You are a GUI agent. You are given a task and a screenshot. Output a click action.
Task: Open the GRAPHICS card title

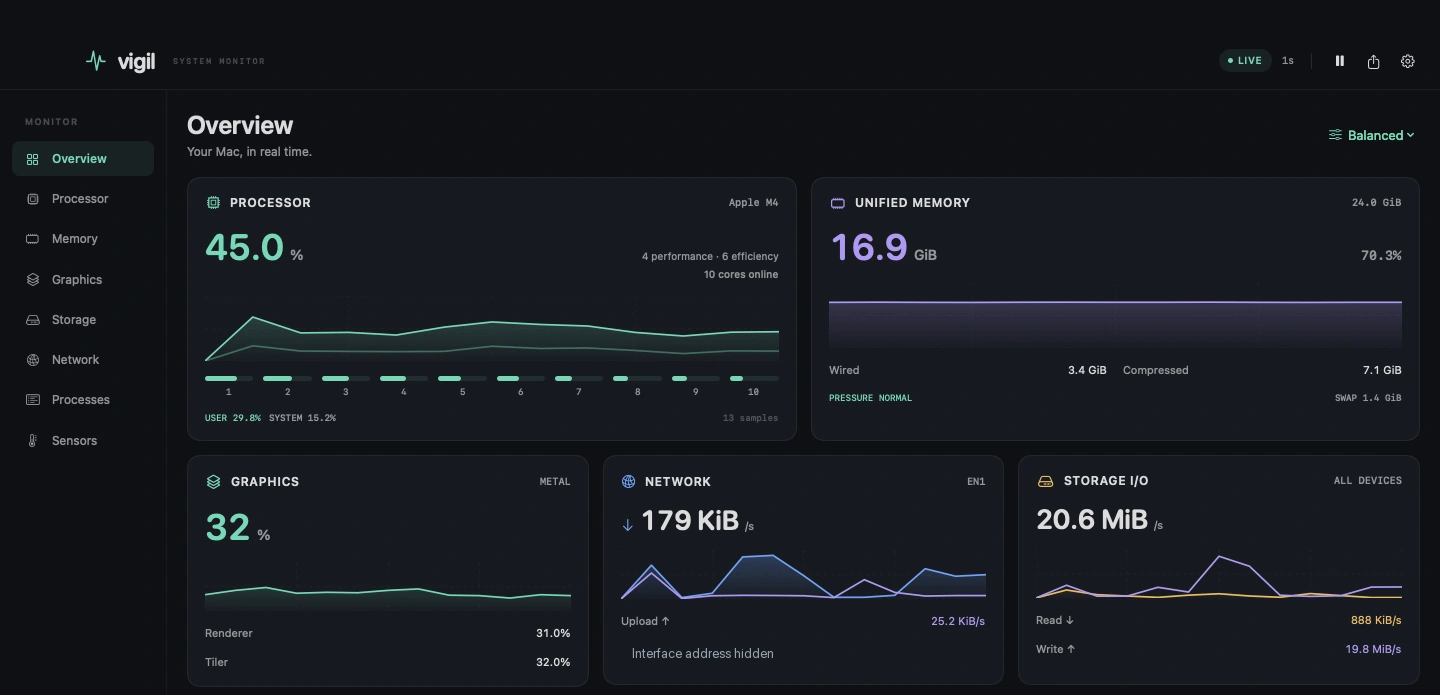[265, 482]
